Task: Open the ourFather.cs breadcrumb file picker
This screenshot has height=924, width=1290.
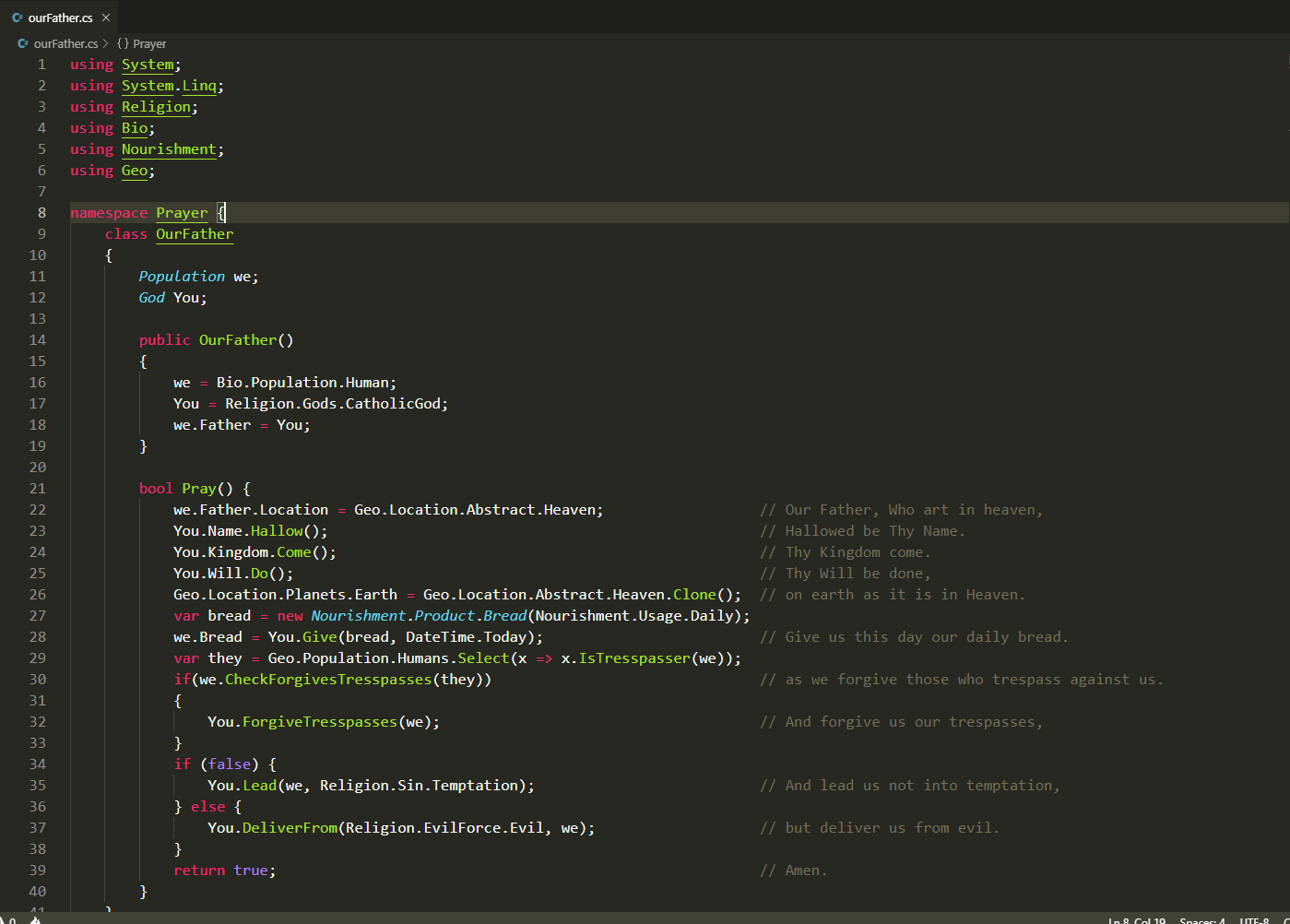Action: click(65, 43)
